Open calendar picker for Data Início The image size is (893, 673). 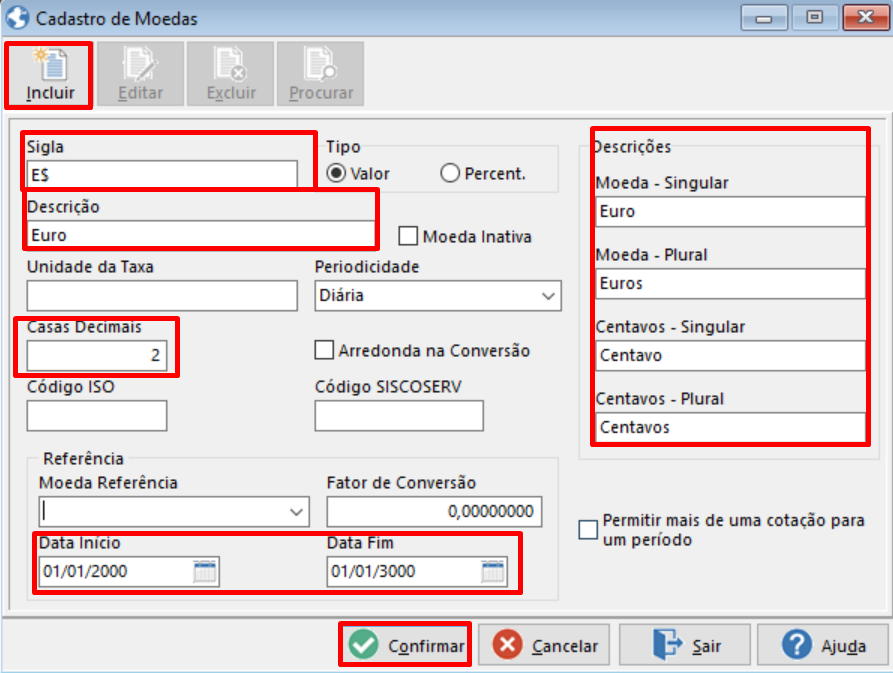pos(204,571)
